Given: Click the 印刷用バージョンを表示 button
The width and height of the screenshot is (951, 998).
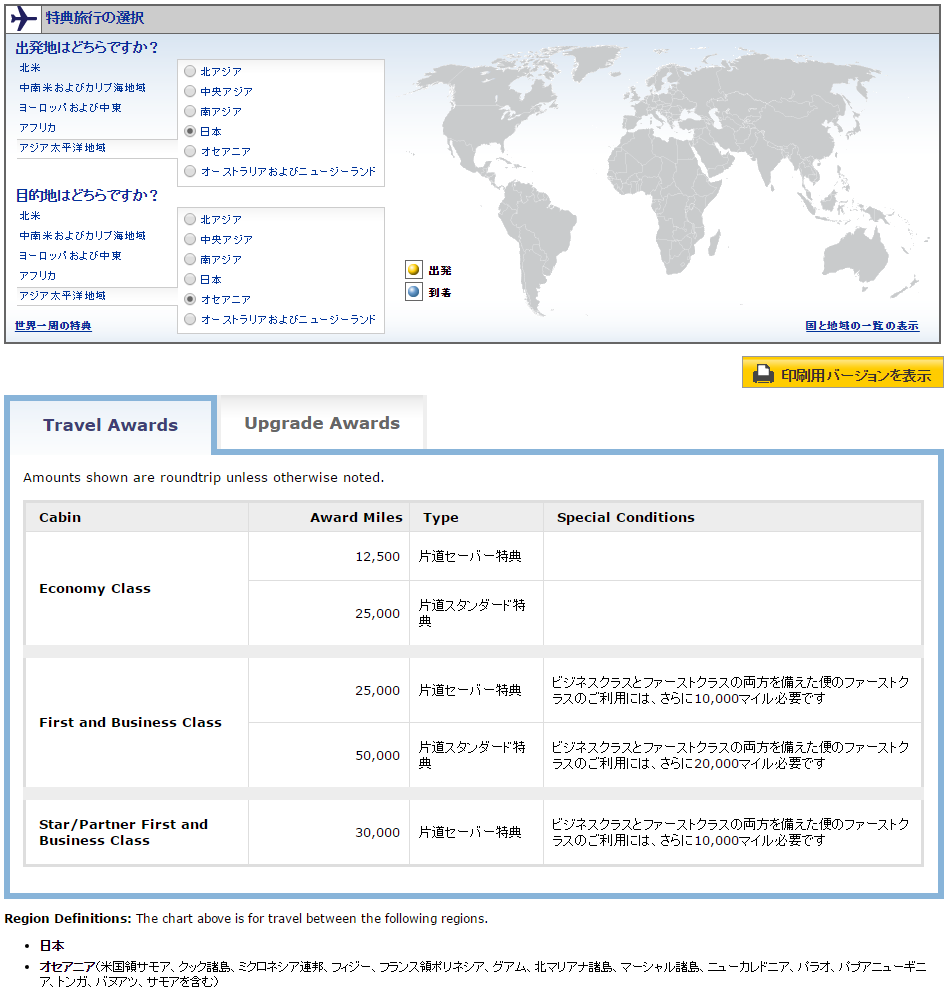Looking at the screenshot, I should pyautogui.click(x=842, y=372).
